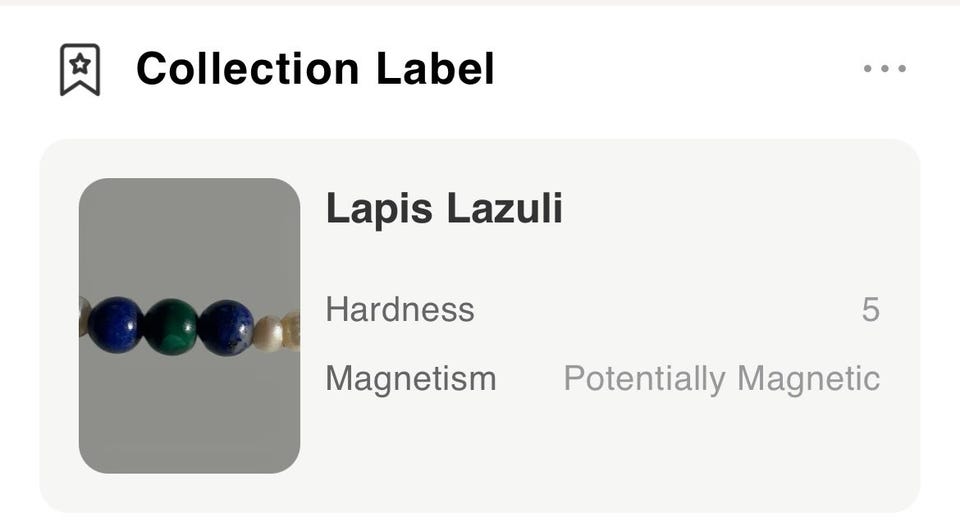Open the Lapis Lazuli bead thumbnail
The height and width of the screenshot is (527, 960).
coord(189,325)
